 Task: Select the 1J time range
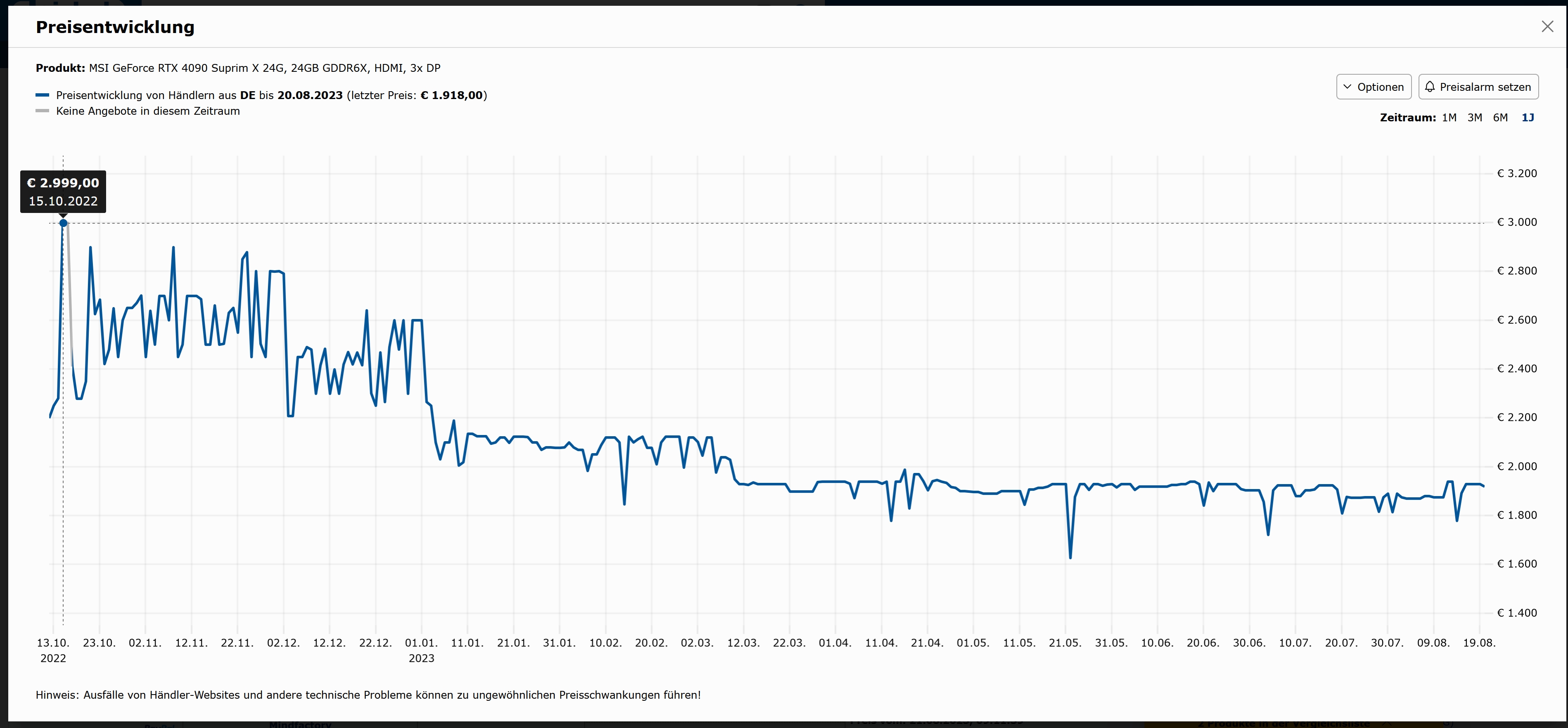1527,118
